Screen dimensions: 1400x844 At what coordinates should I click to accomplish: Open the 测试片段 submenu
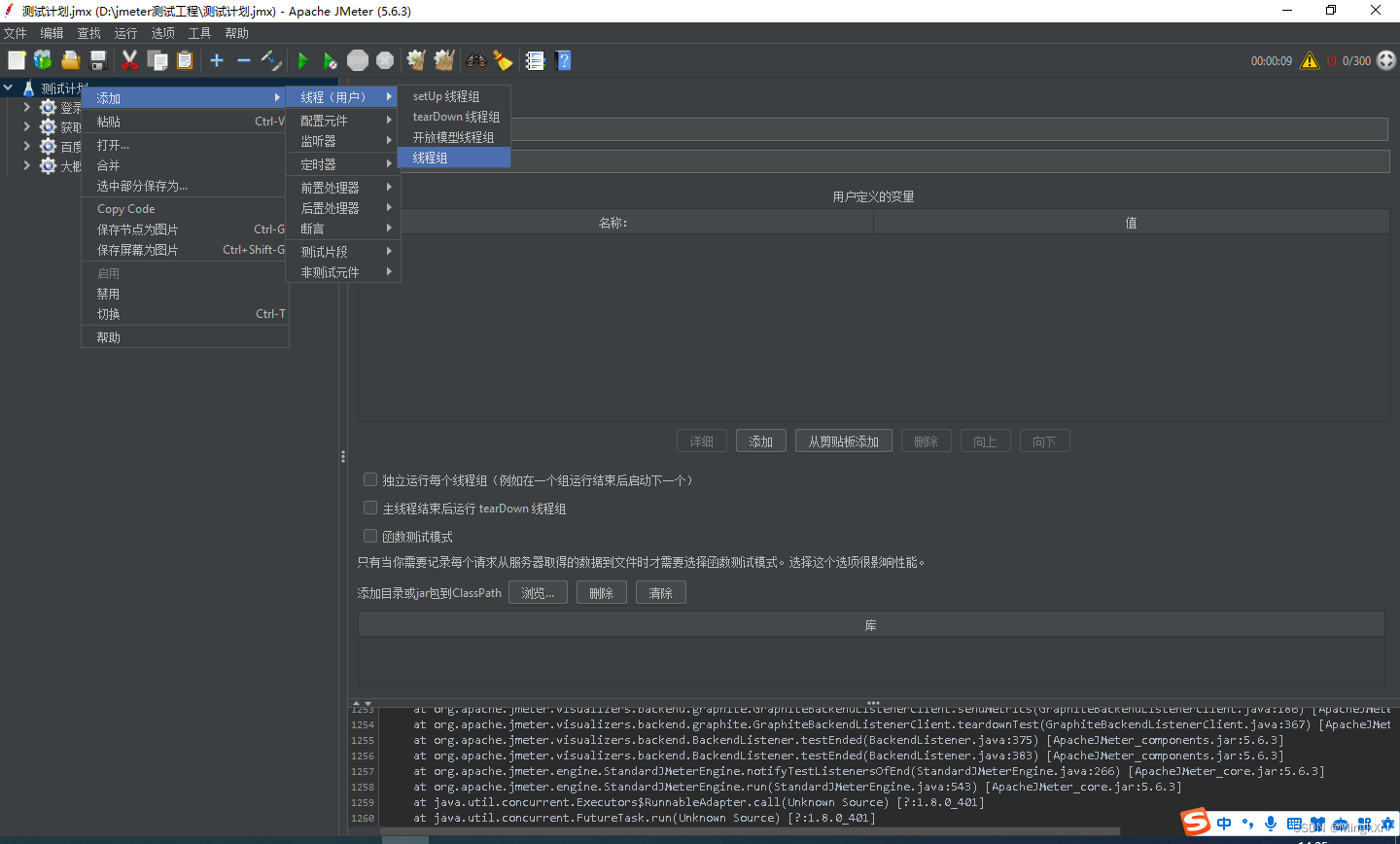pos(343,252)
